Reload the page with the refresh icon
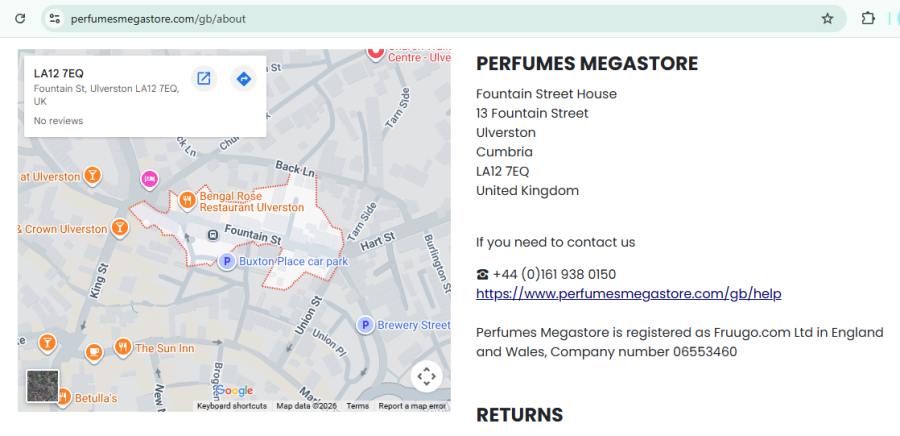 coord(19,18)
